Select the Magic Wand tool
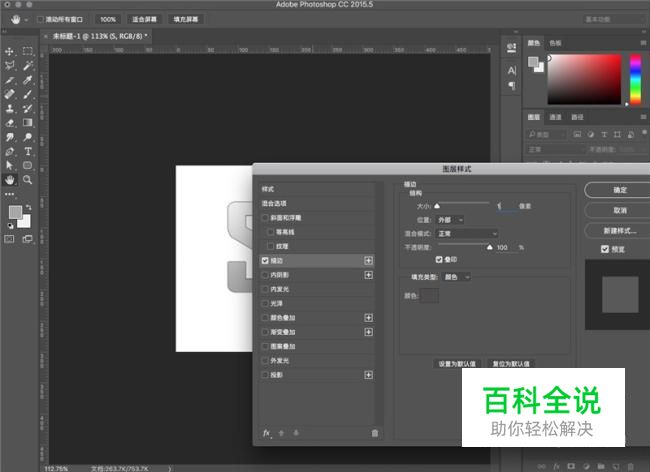This screenshot has width=650, height=472. (x=27, y=65)
